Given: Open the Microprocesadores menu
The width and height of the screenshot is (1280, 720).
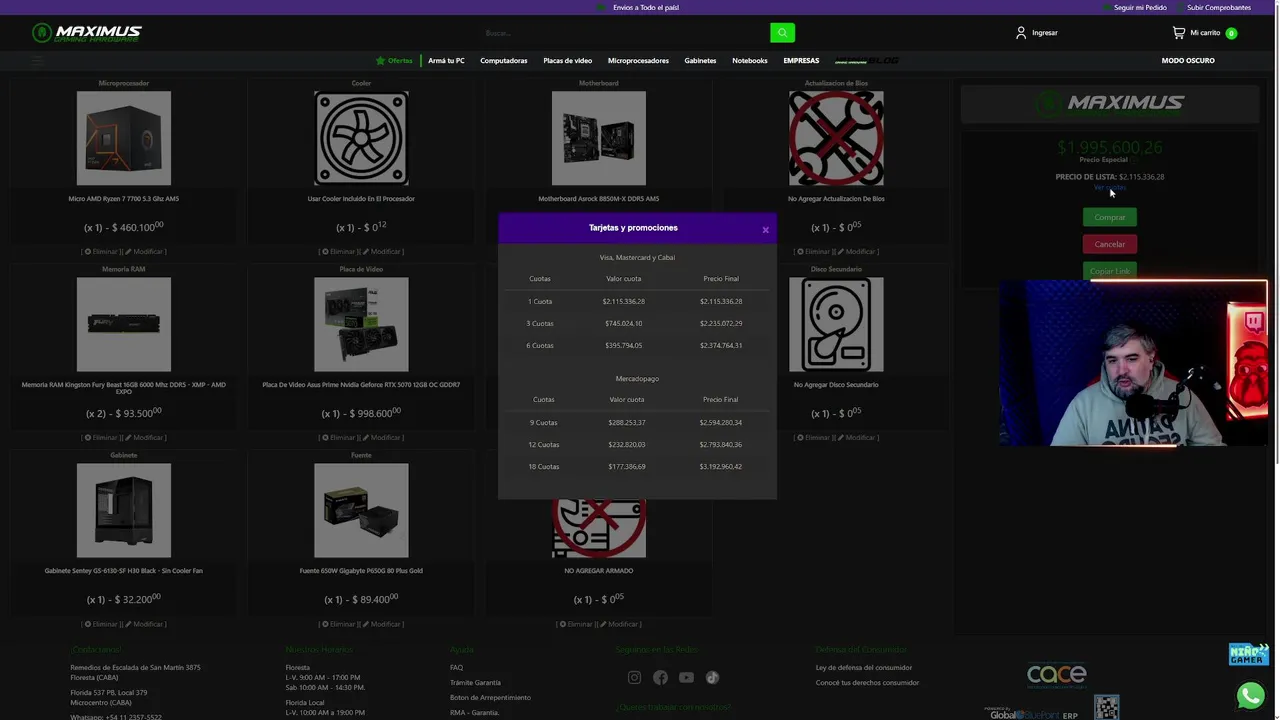Looking at the screenshot, I should 638,60.
